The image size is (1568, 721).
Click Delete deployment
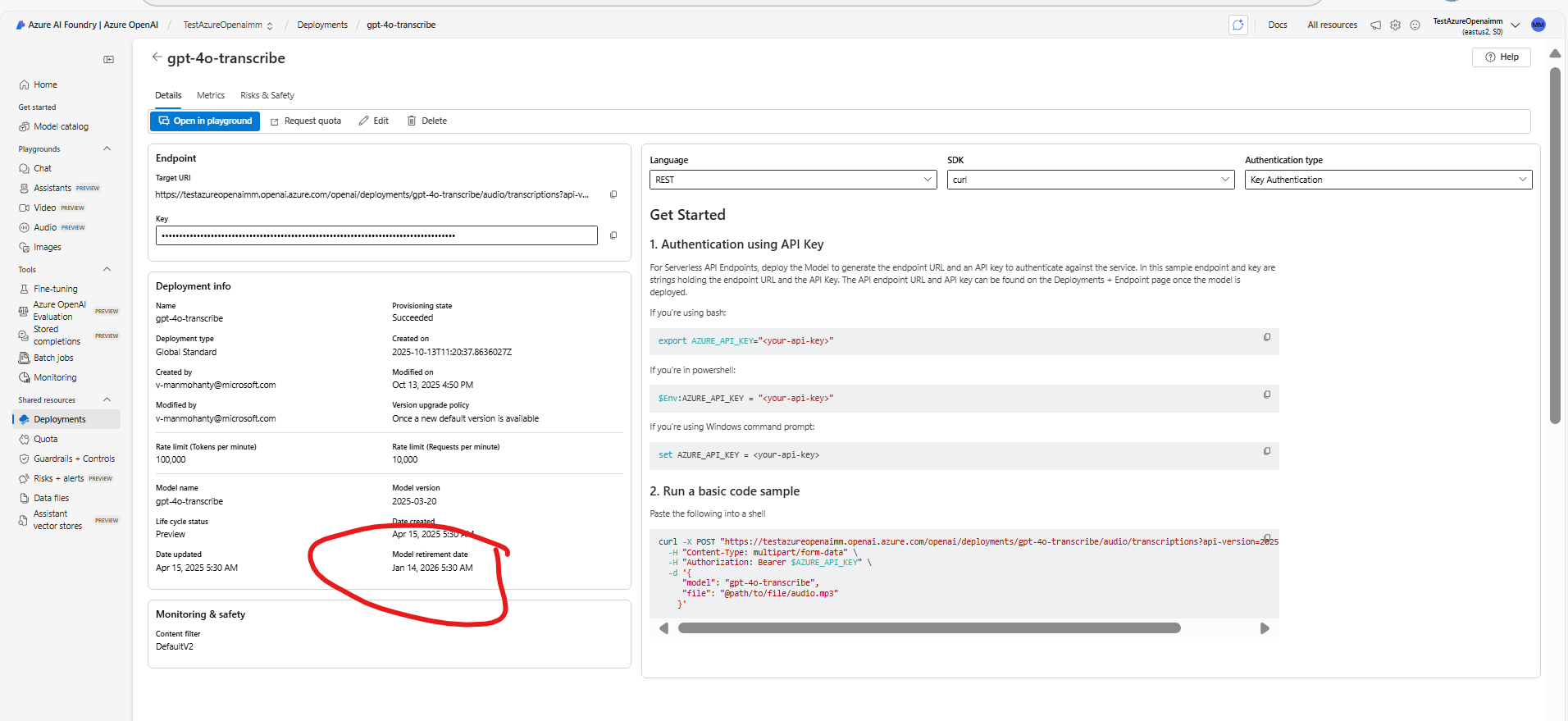pos(427,121)
